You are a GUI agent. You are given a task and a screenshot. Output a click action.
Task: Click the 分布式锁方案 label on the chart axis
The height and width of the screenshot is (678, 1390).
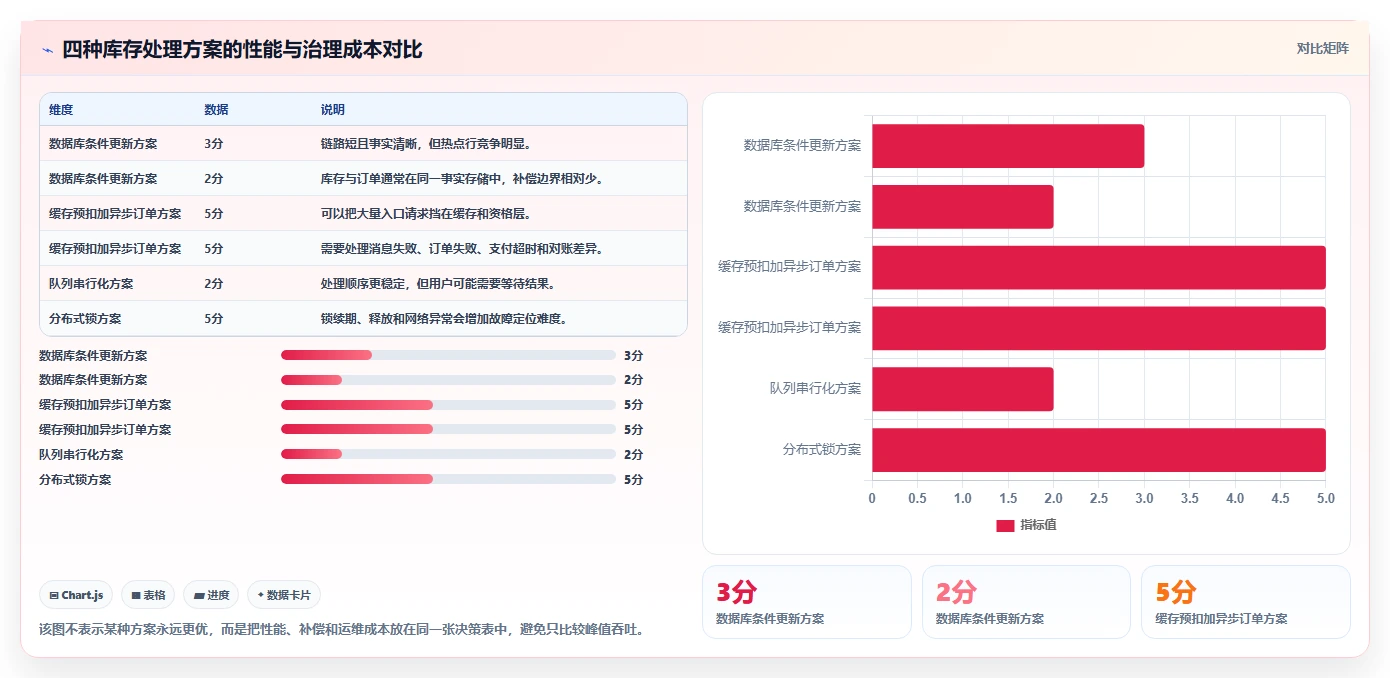tap(822, 449)
